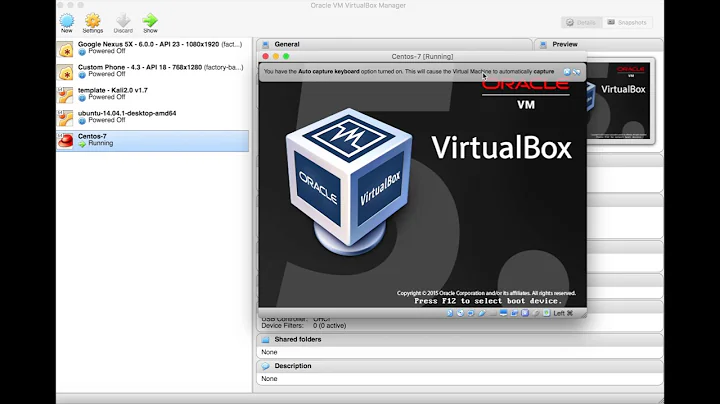Select the Centos-7 running machine entry
720x404 pixels.
click(x=152, y=140)
